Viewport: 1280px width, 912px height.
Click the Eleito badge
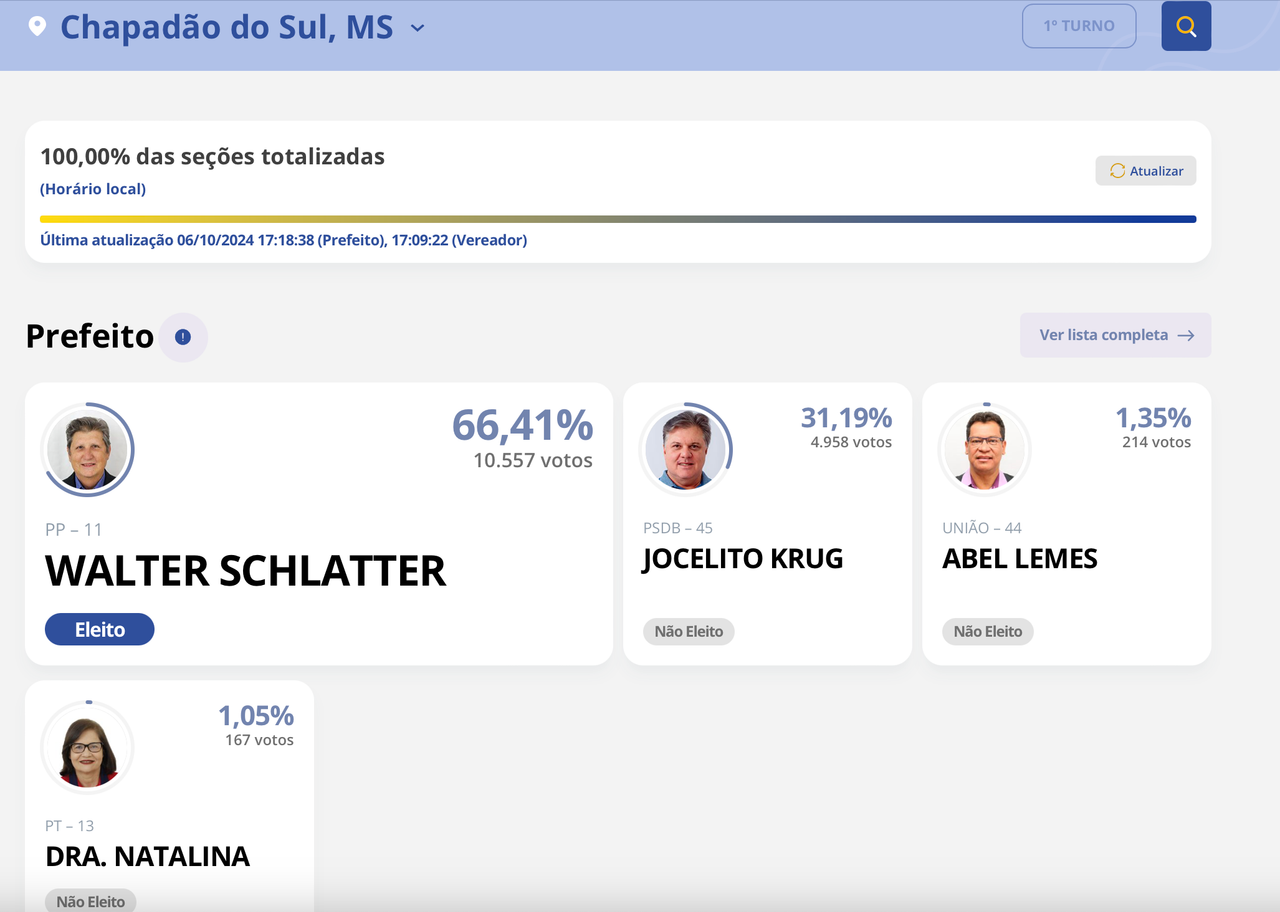click(x=100, y=629)
